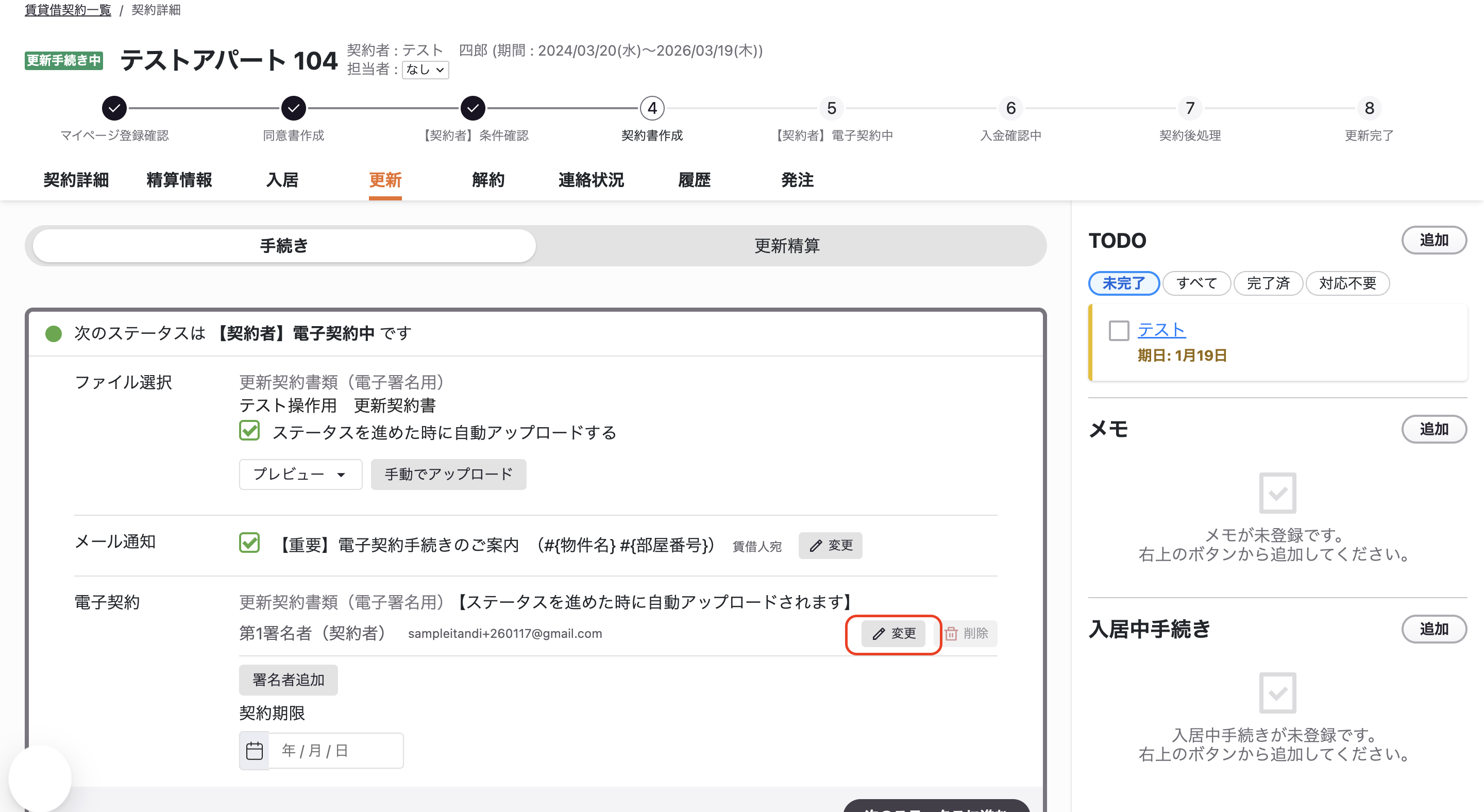Screen dimensions: 1484x812
Task: Click the completed step checkmark for 同意書作成
Action: pyautogui.click(x=294, y=108)
